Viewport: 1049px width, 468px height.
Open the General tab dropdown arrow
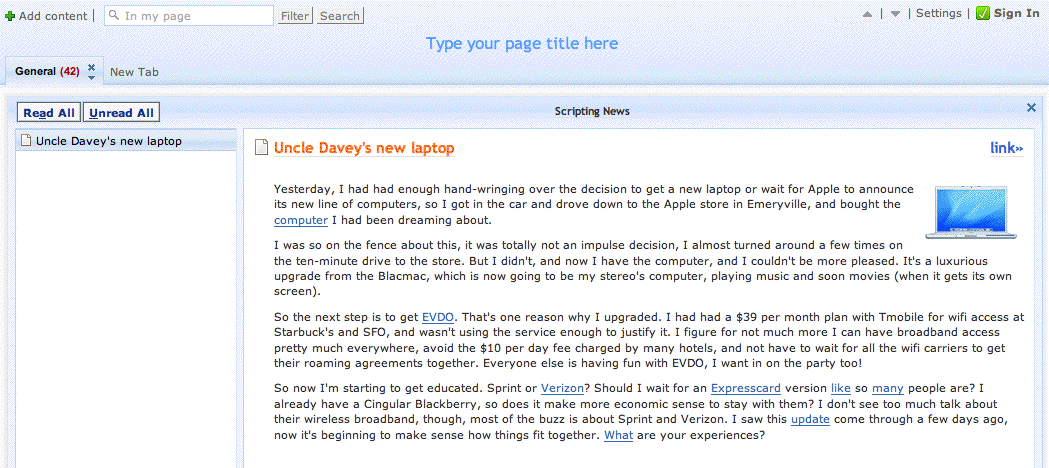coord(91,77)
